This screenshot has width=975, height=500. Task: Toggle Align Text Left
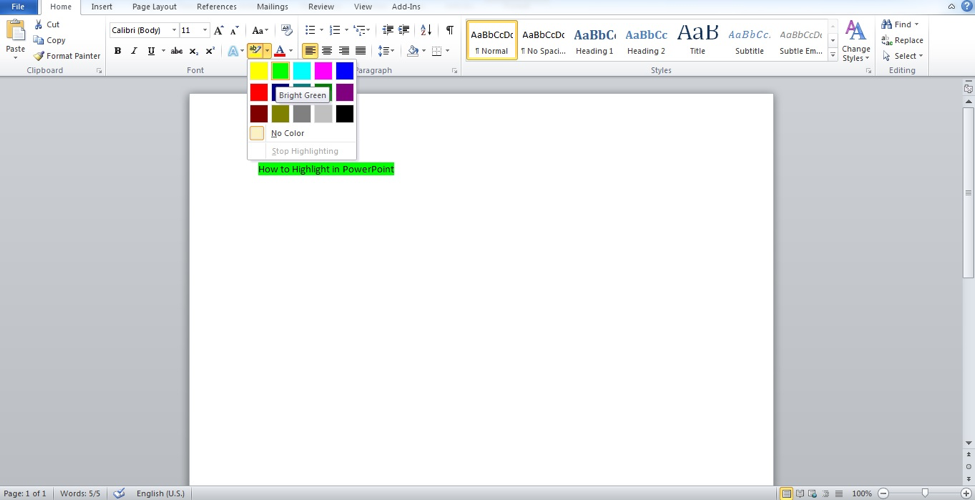(310, 51)
